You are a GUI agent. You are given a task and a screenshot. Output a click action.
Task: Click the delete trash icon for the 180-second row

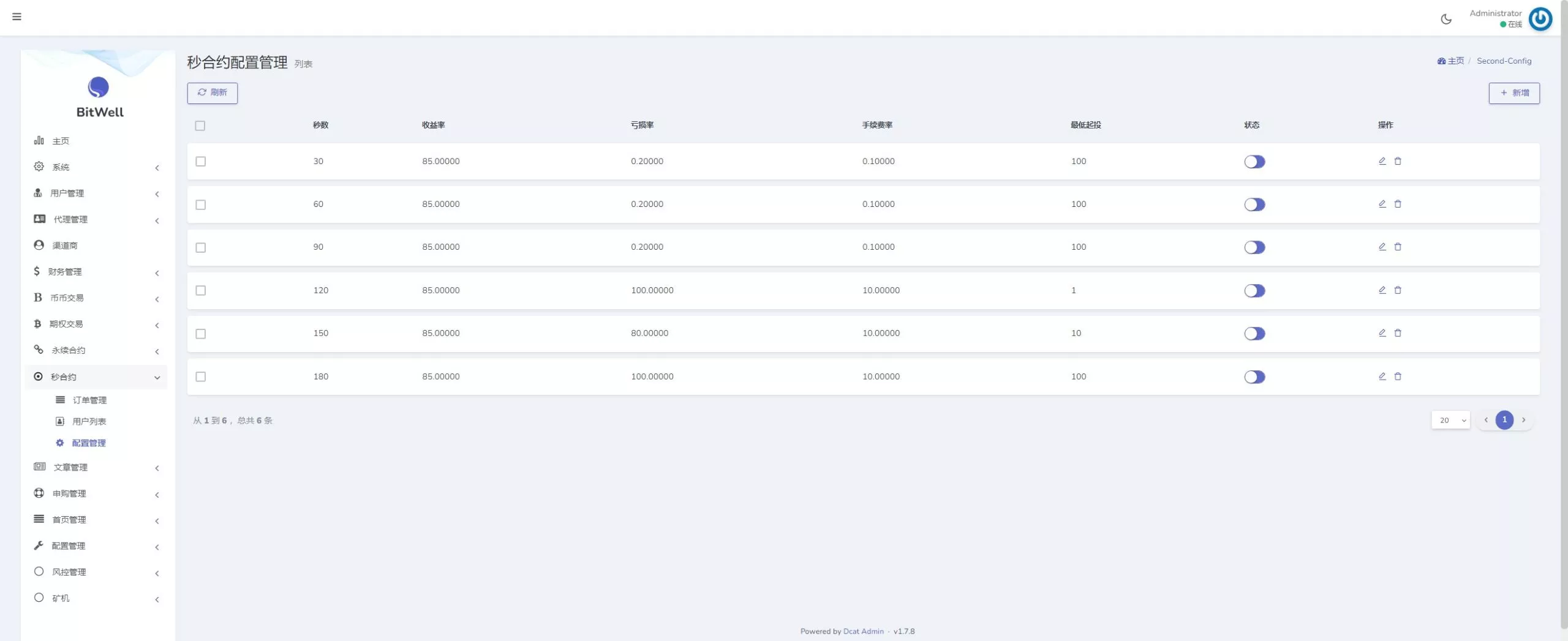tap(1398, 377)
